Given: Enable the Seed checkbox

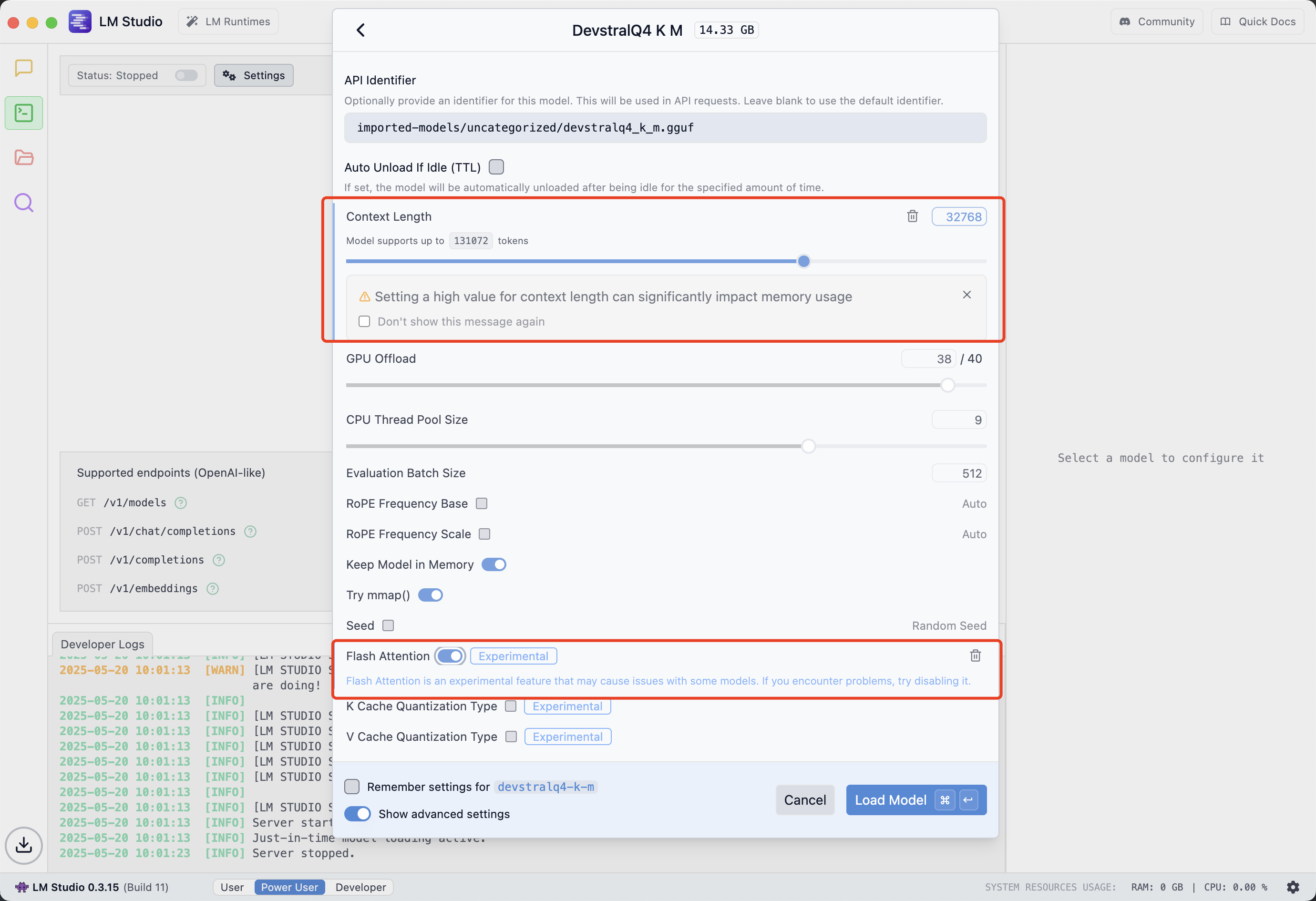Looking at the screenshot, I should [x=388, y=626].
